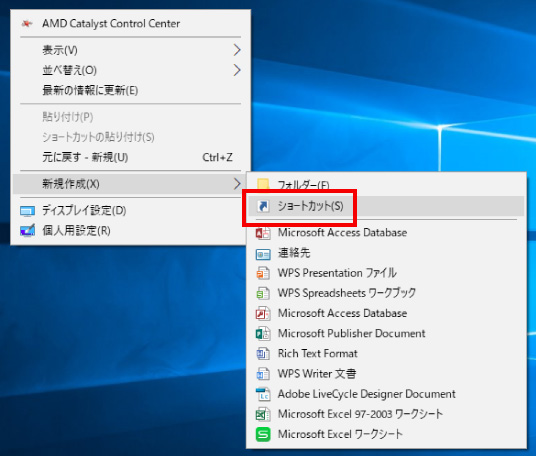Click the Microsoft Publisher Document icon
This screenshot has width=536, height=456.
[x=263, y=334]
